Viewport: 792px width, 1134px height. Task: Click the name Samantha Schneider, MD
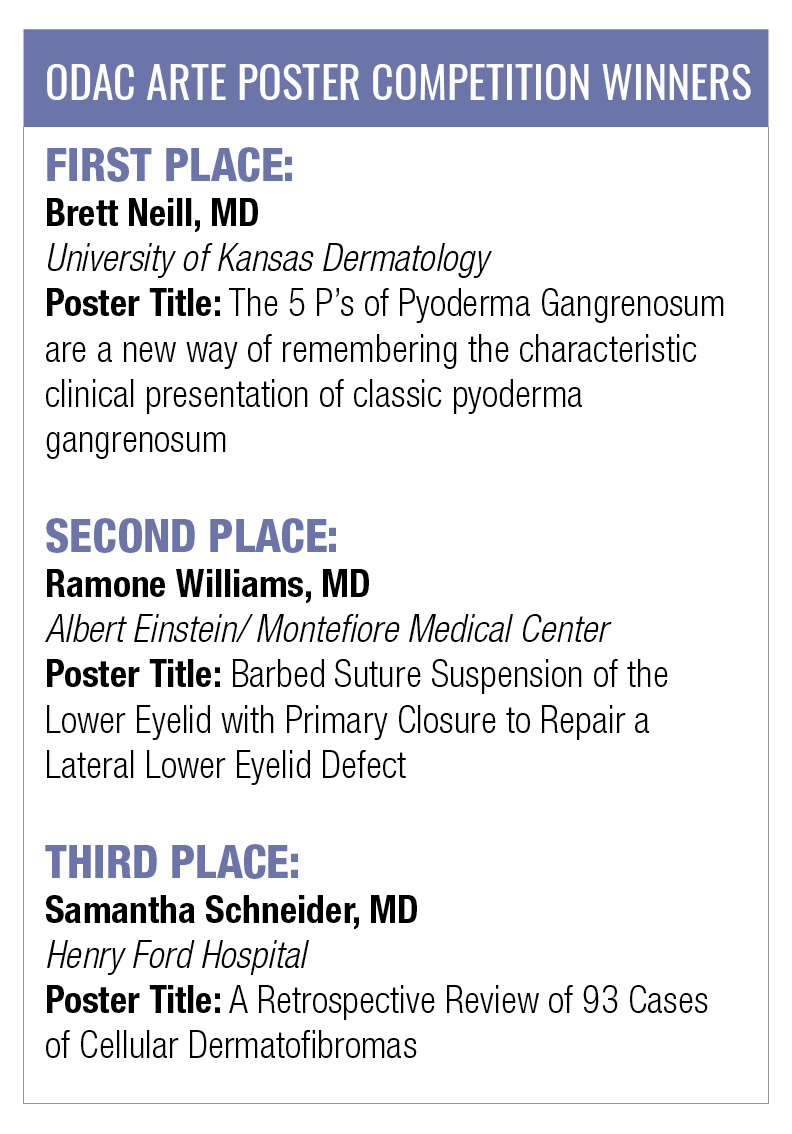231,910
